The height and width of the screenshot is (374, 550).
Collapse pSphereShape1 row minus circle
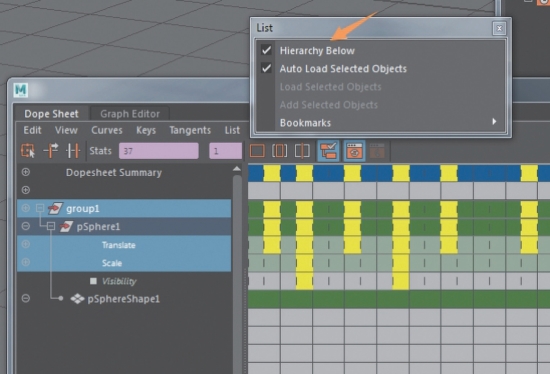tap(26, 298)
